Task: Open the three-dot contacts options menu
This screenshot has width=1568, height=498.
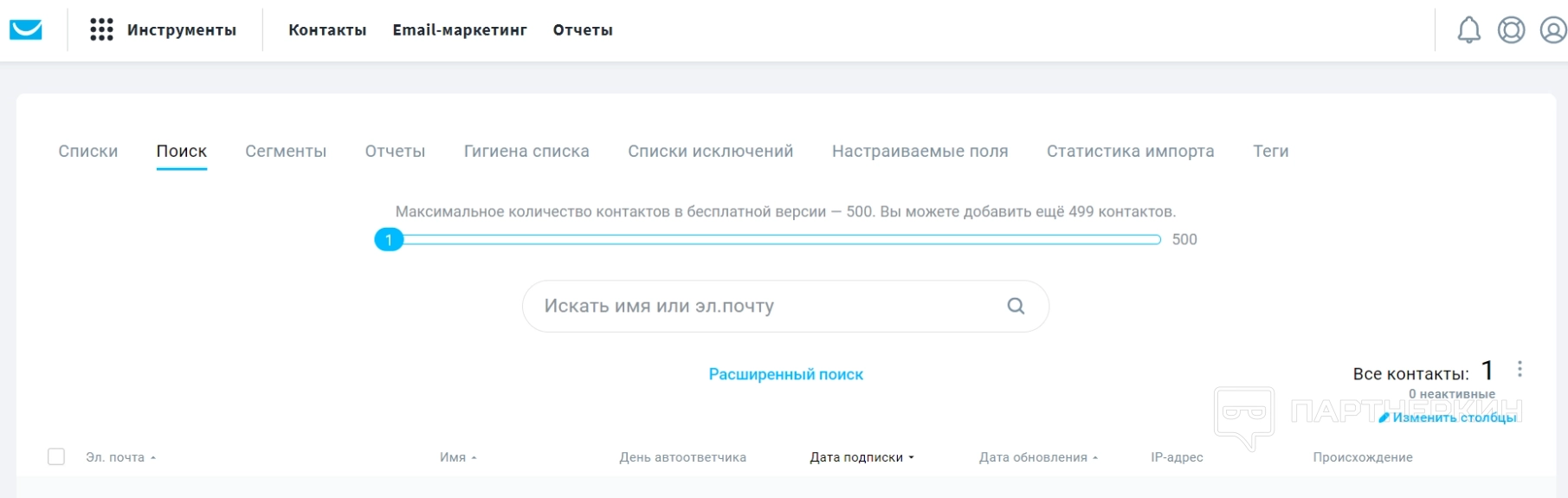Action: pos(1520,369)
